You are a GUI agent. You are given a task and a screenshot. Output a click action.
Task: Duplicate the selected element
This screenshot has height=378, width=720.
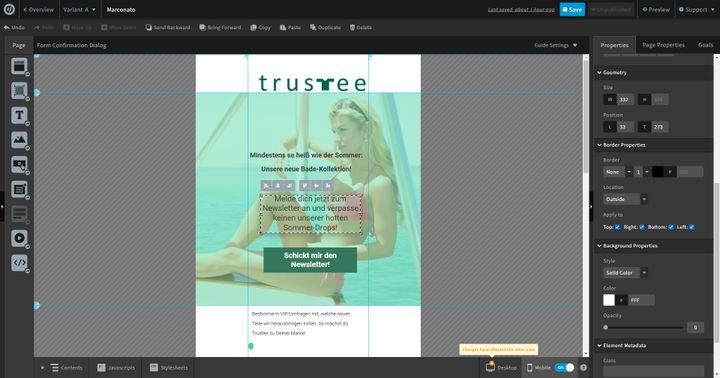[325, 28]
